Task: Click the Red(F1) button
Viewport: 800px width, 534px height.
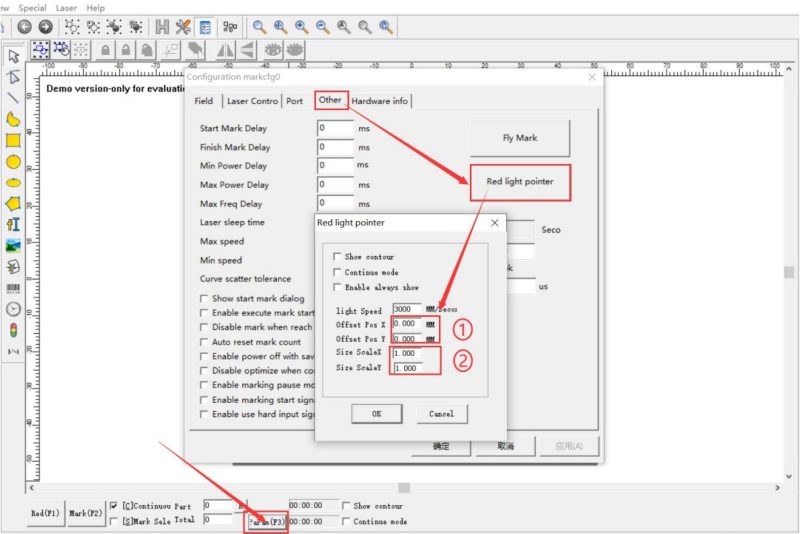Action: (x=45, y=513)
